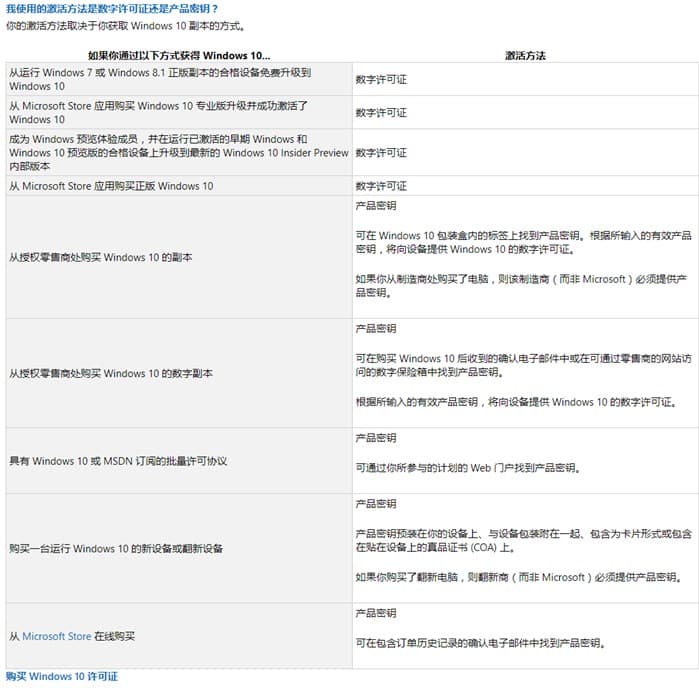This screenshot has height=688, width=699.
Task: Follow the Microsoft Store link in 从 Microsoft Store 在线购买
Action: tap(57, 636)
